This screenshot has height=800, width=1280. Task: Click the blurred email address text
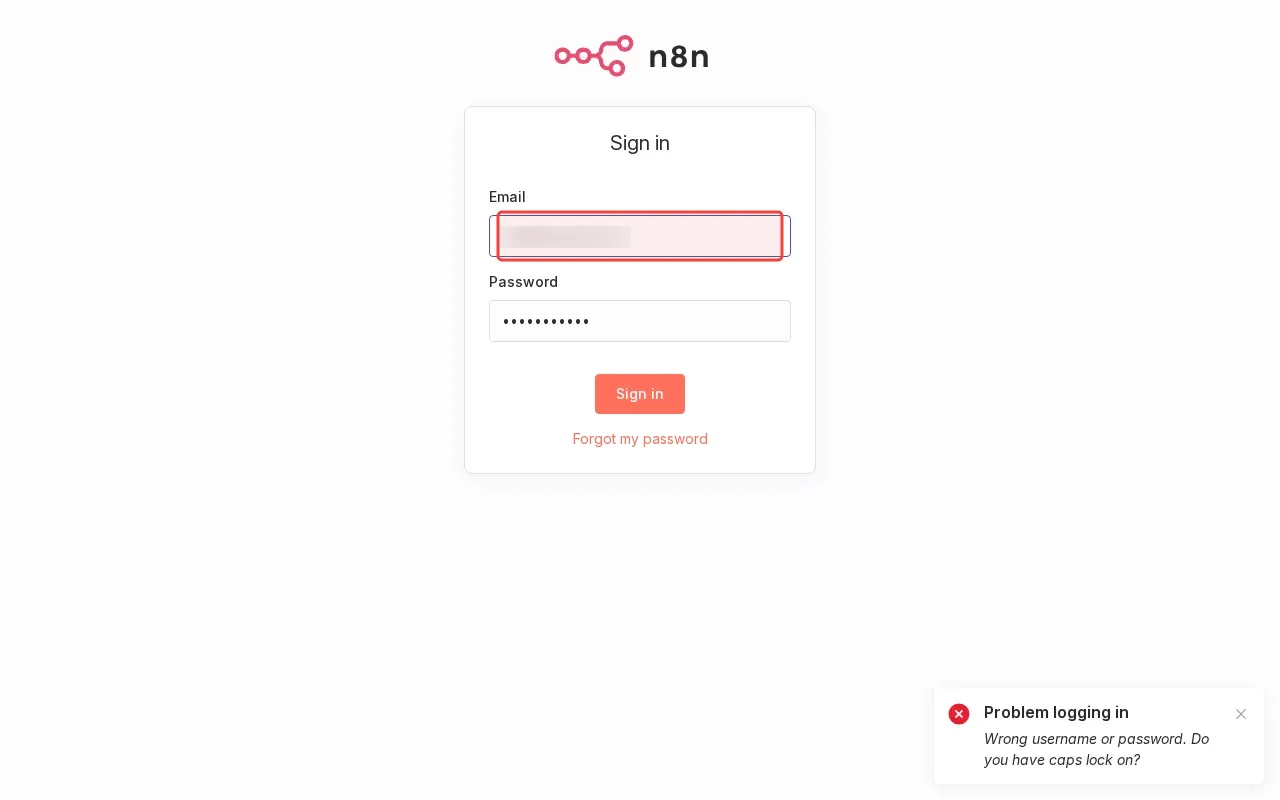(566, 237)
